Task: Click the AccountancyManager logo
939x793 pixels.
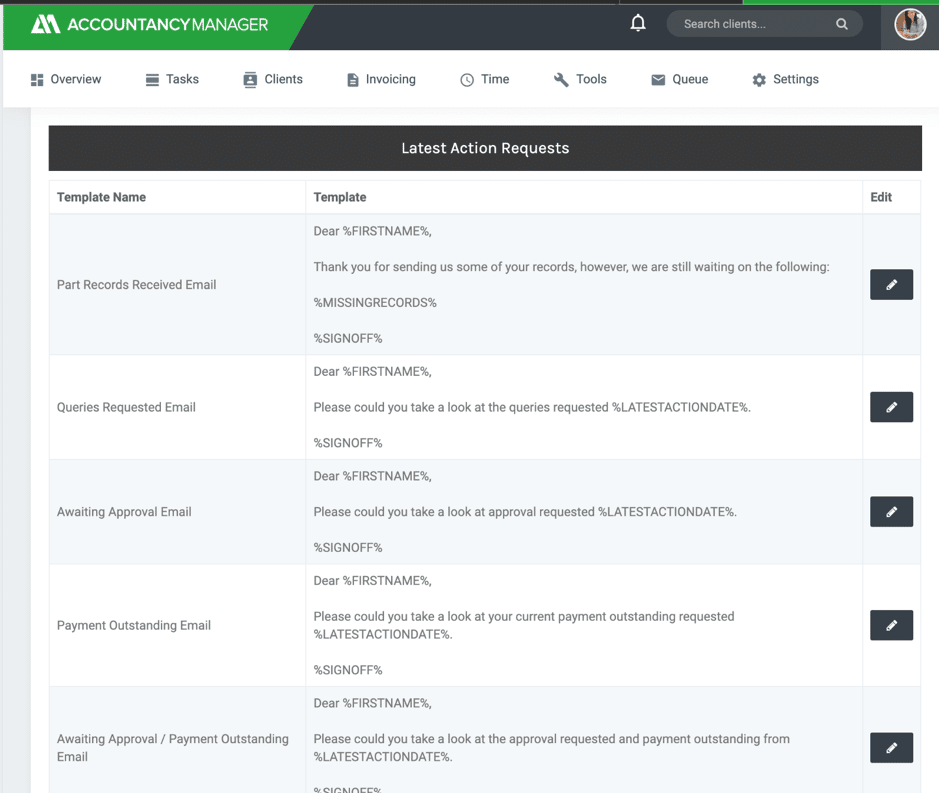Action: (x=150, y=25)
